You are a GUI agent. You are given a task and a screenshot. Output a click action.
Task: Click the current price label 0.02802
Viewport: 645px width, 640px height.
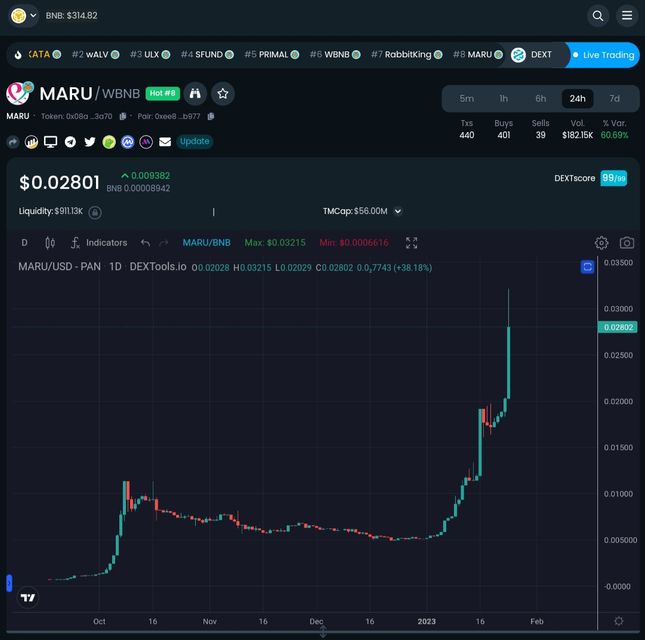(x=617, y=327)
